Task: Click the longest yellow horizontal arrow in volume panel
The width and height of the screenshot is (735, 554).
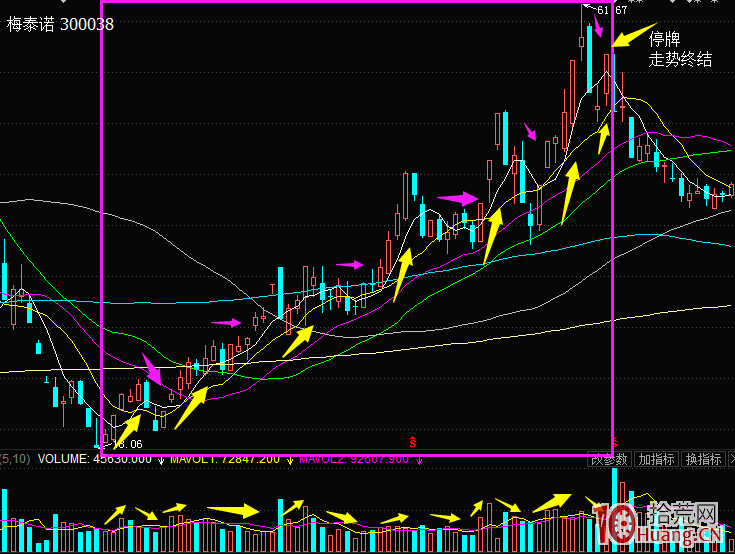Action: (233, 511)
